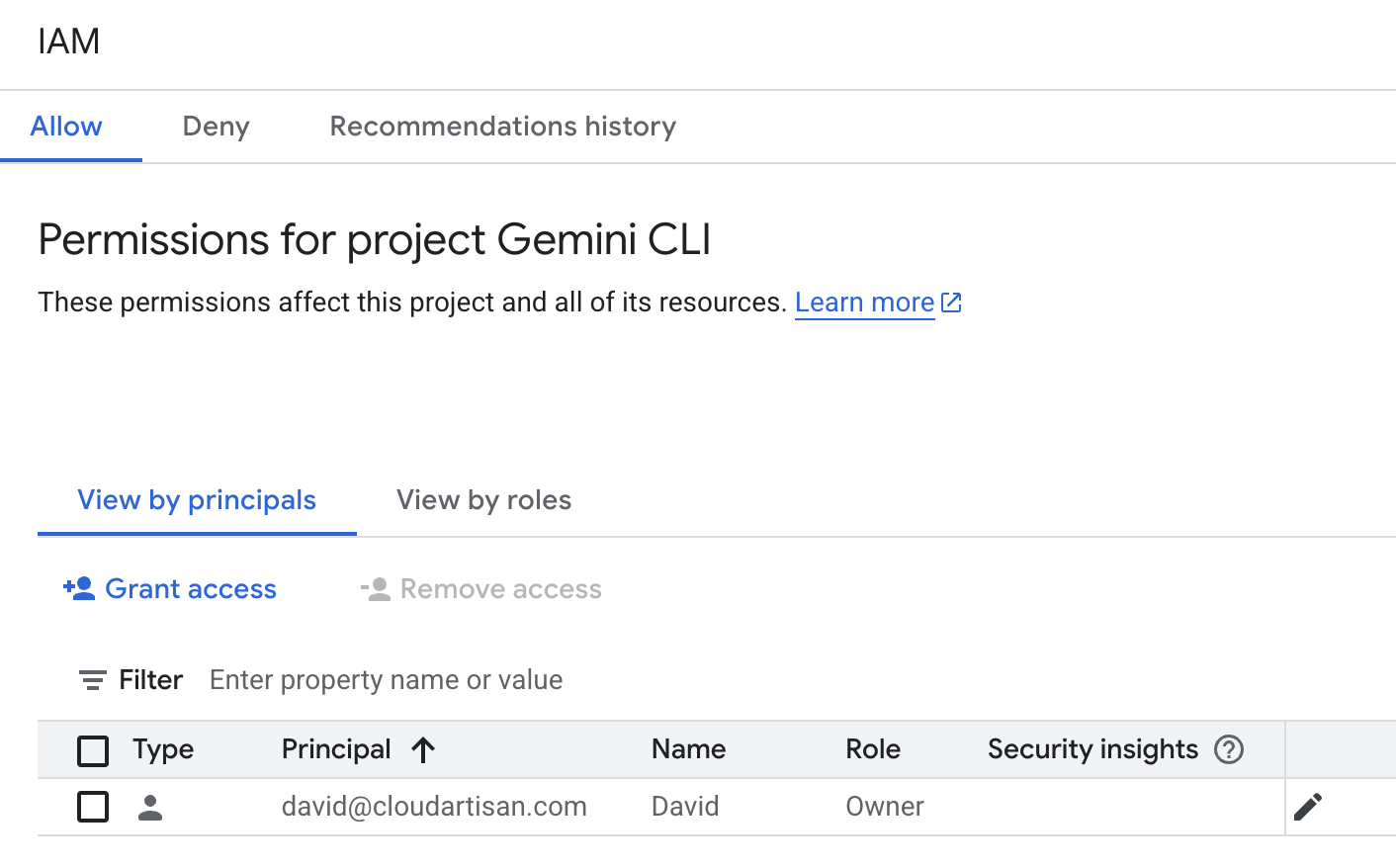Screen dimensions: 1396x868
Task: Click the Role column header
Action: coord(873,749)
